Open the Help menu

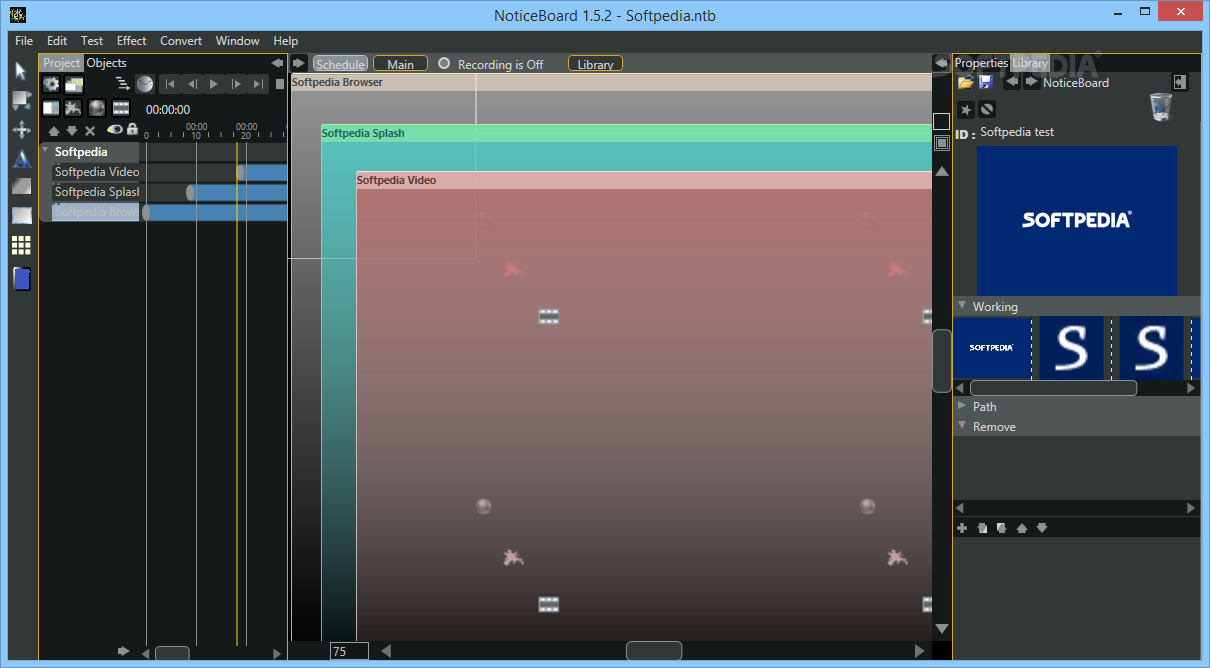coord(285,41)
